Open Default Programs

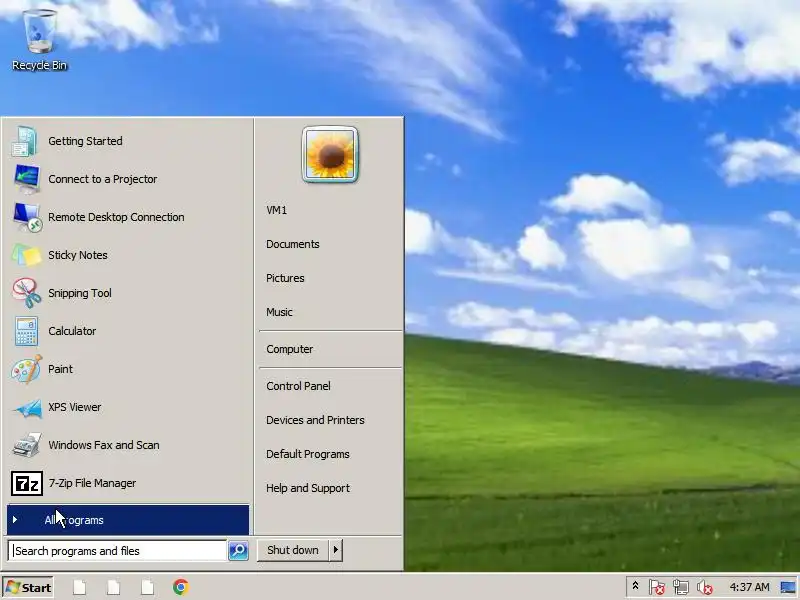(x=308, y=454)
